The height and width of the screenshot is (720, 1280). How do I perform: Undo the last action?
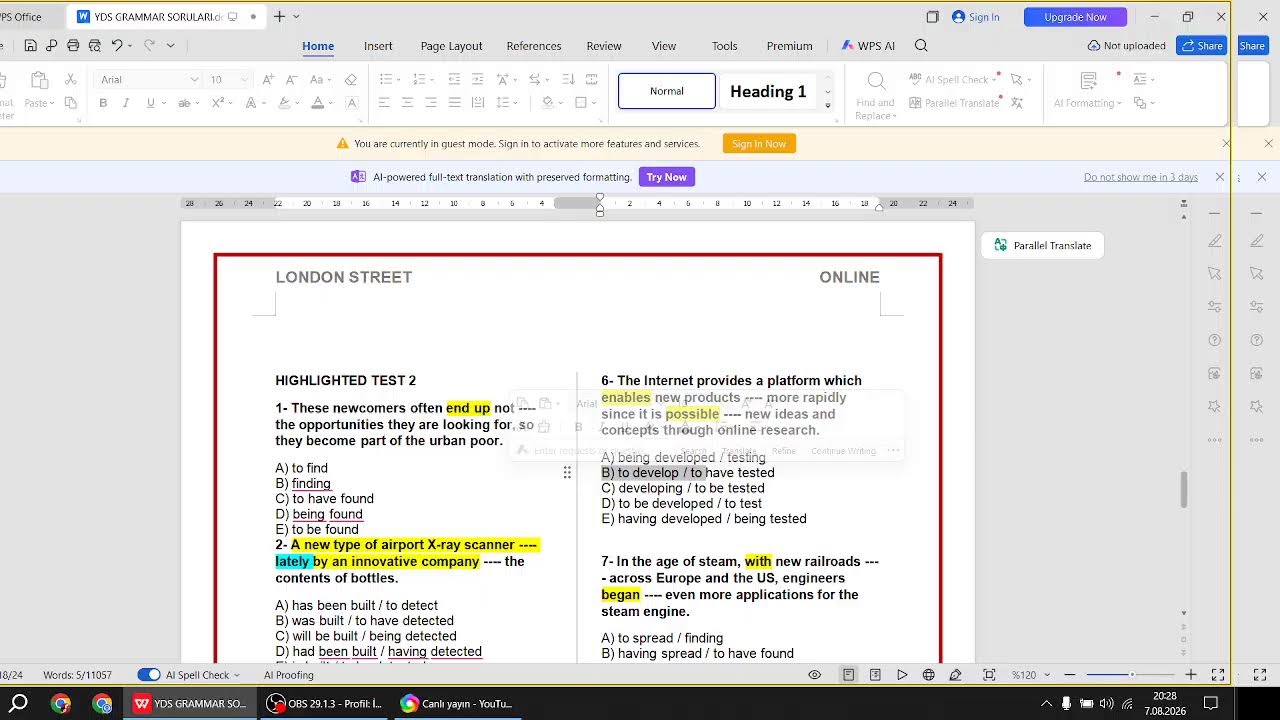116,46
